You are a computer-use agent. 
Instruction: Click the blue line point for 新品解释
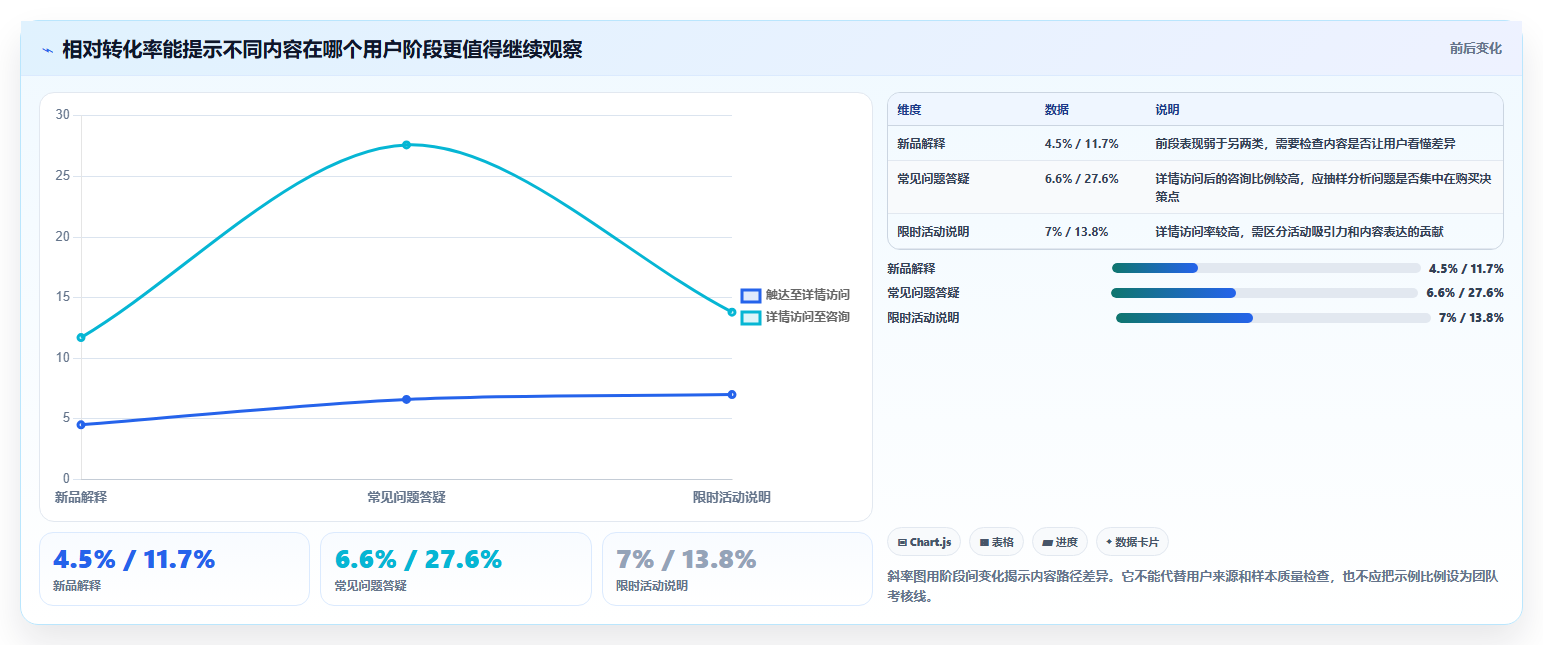click(81, 425)
